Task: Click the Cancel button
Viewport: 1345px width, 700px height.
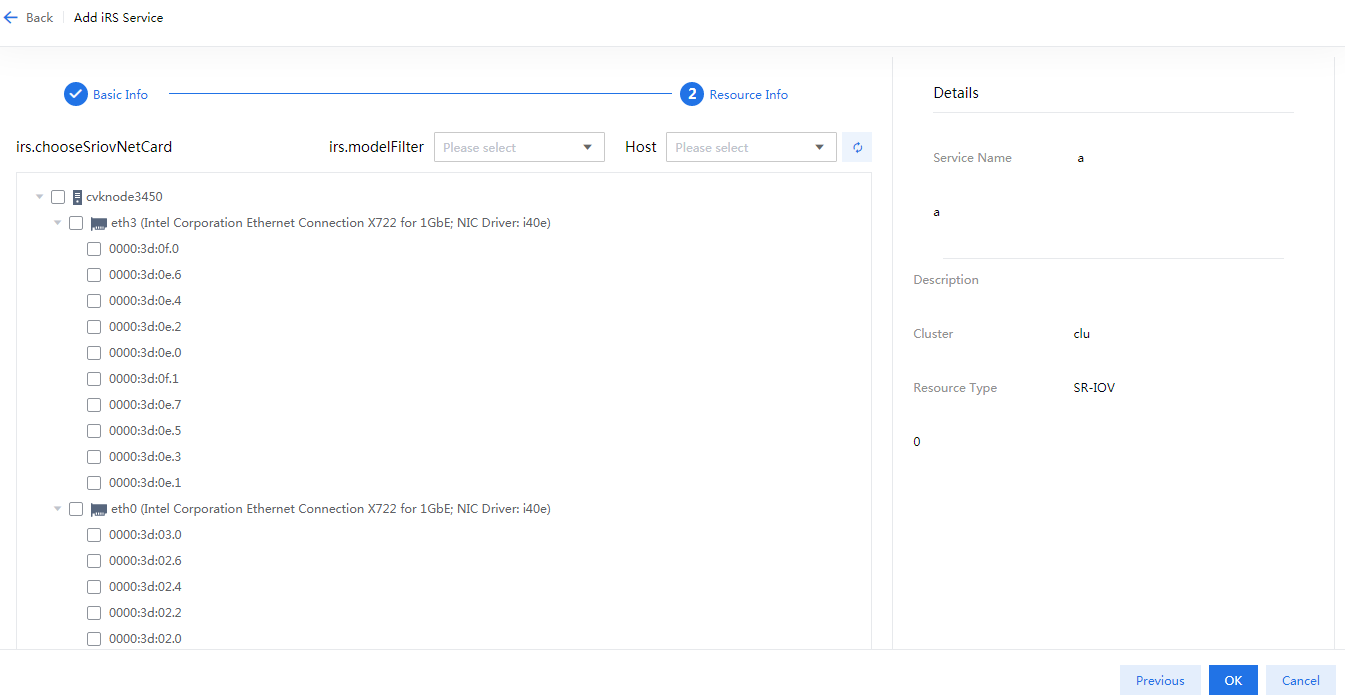Action: (x=1300, y=680)
